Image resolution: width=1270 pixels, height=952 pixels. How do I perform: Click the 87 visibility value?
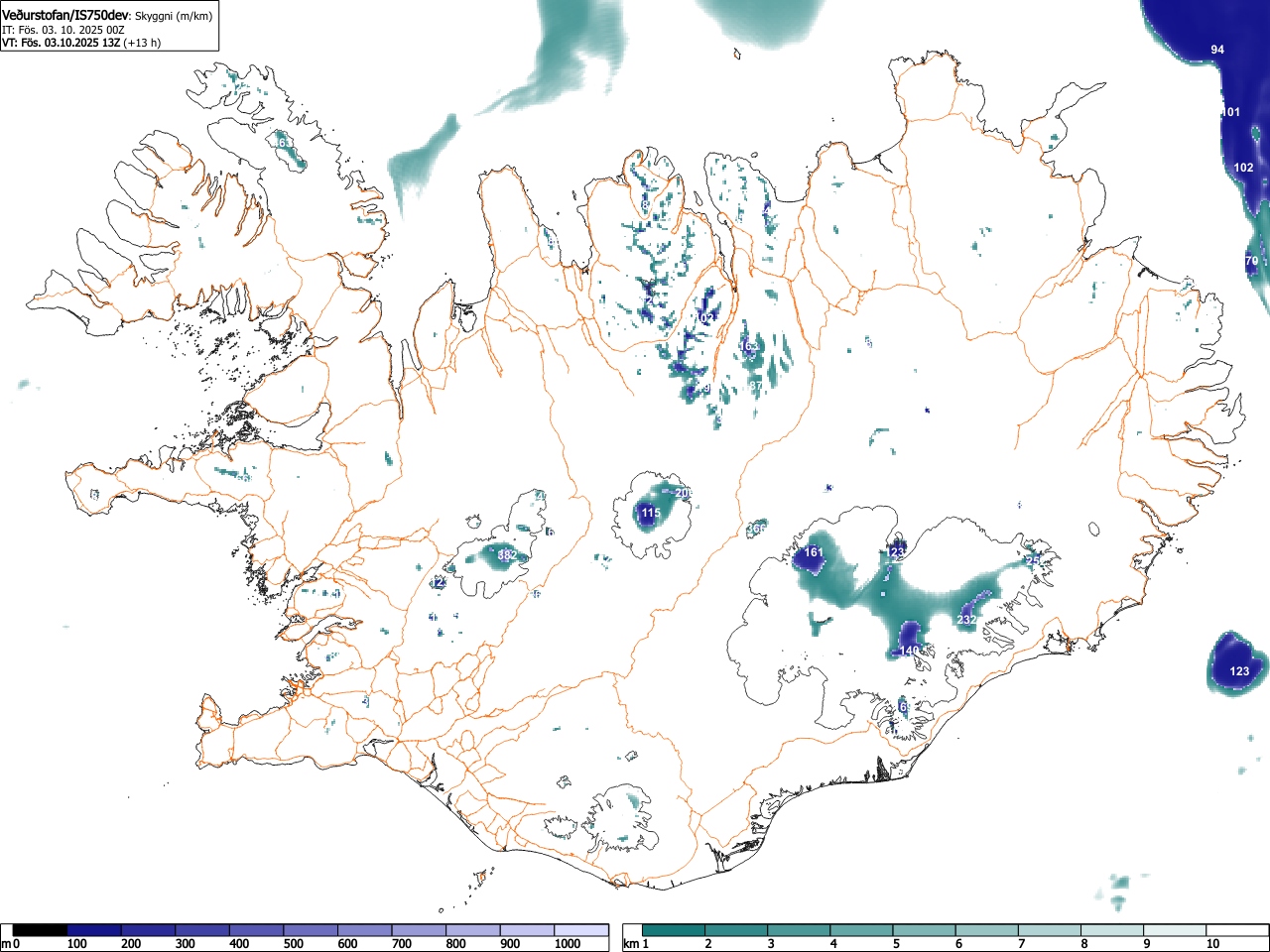point(756,385)
